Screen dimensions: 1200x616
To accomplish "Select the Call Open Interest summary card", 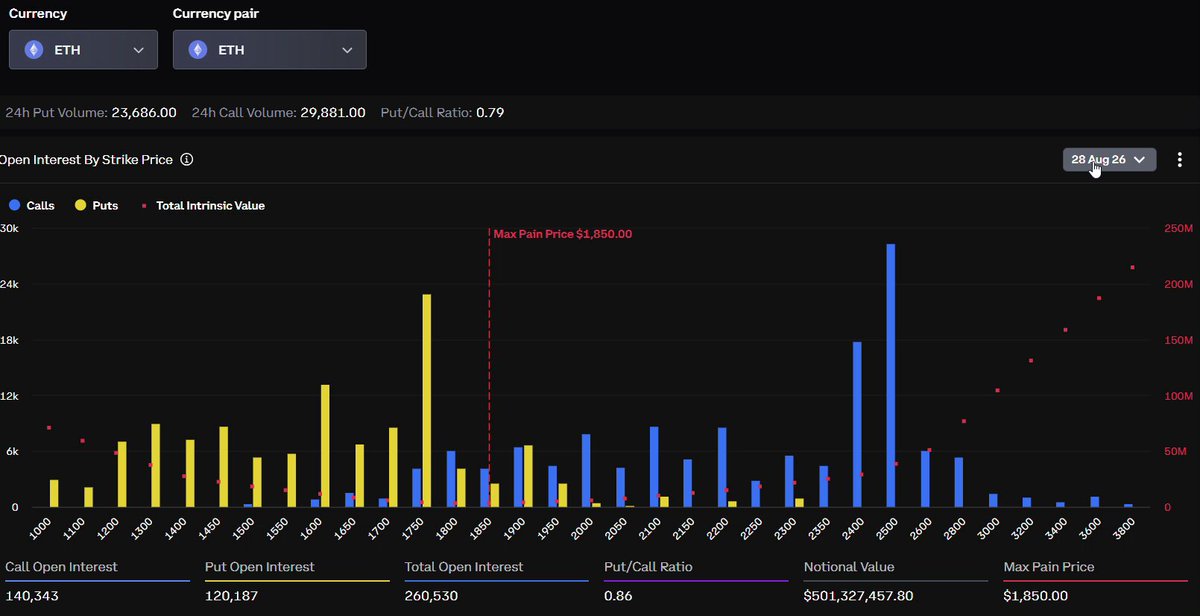I will [x=97, y=581].
